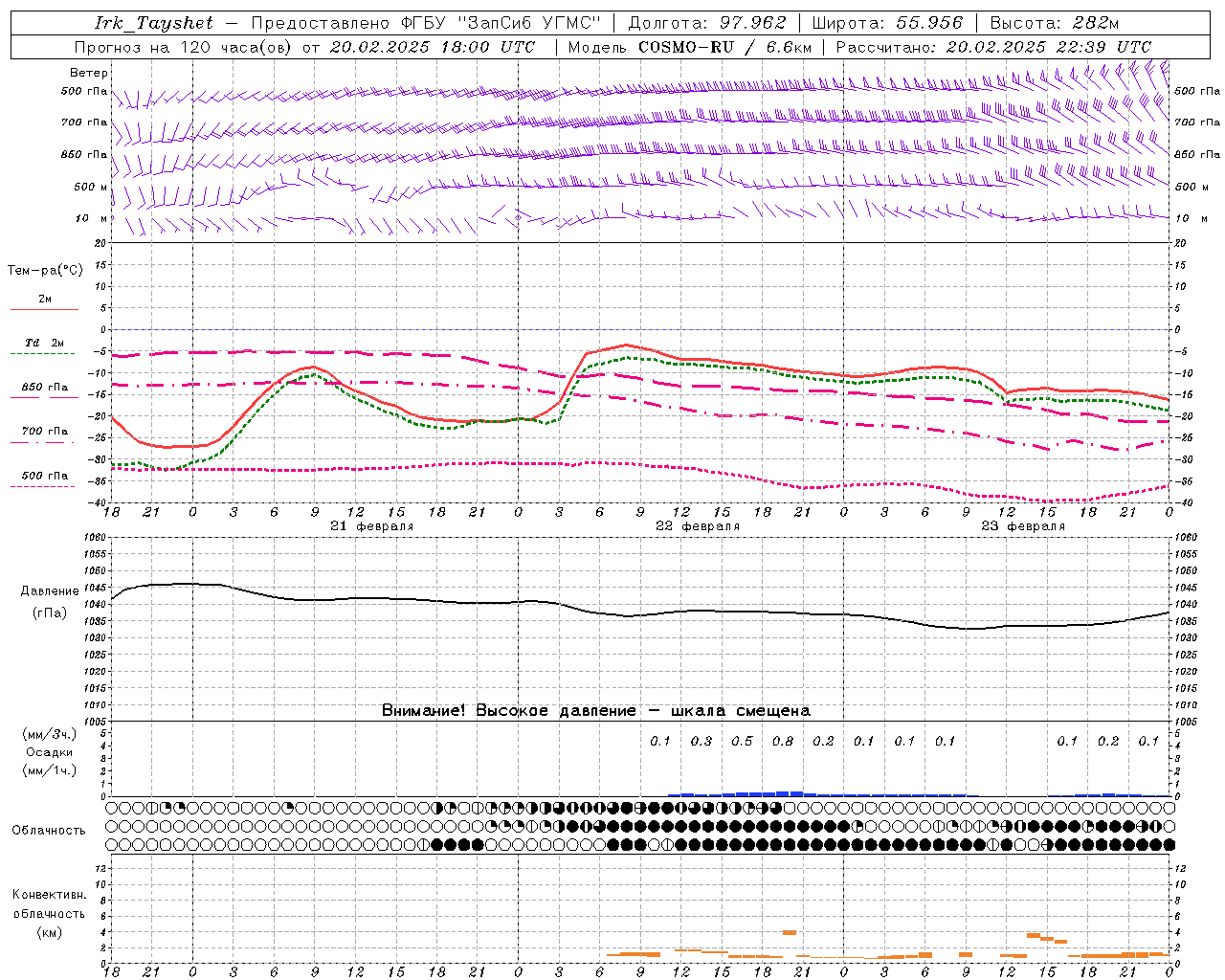The height and width of the screenshot is (980, 1225).
Task: Click the (мм/3ч.) precipitation unit label
Action: tap(48, 734)
